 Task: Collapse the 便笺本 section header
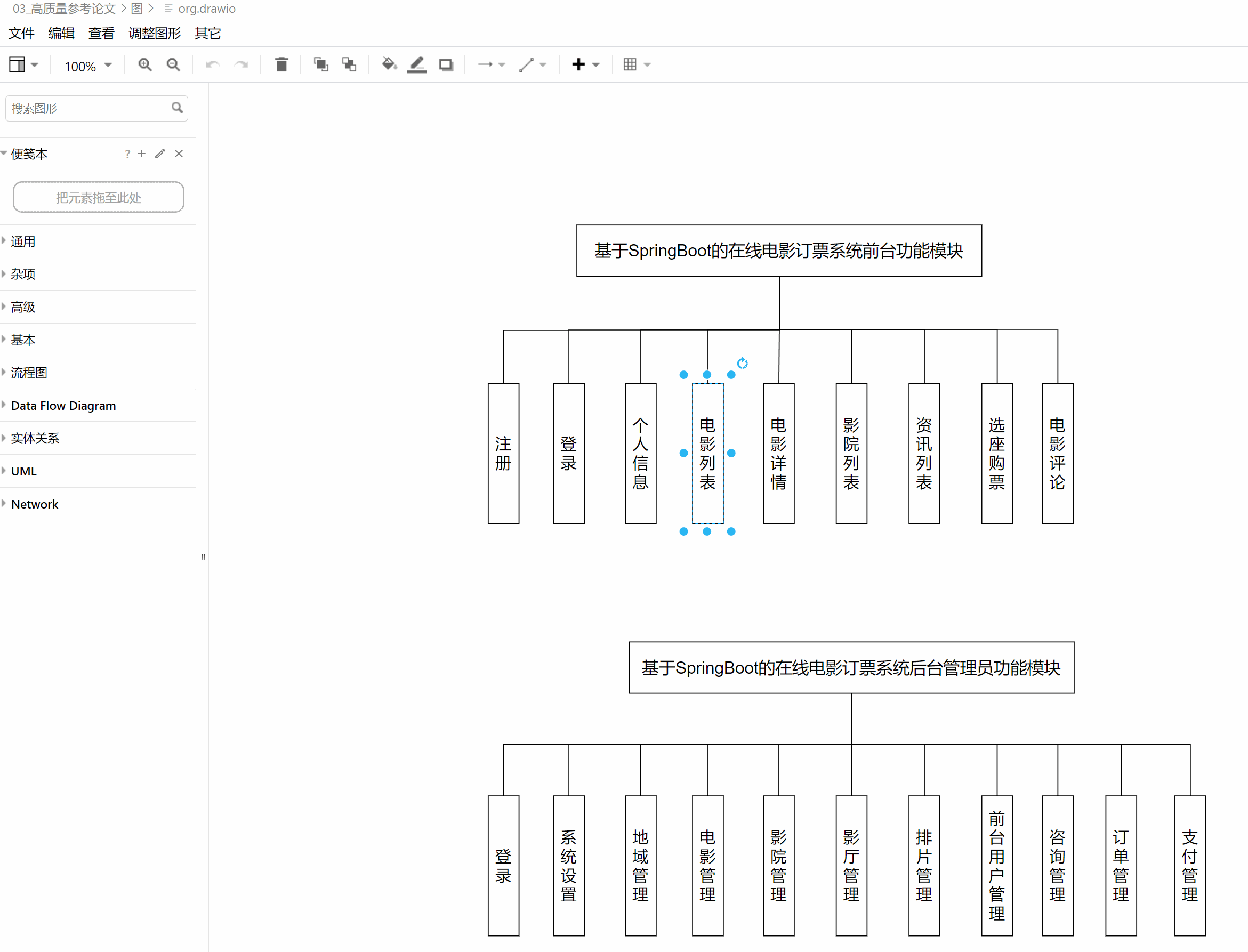(x=28, y=154)
